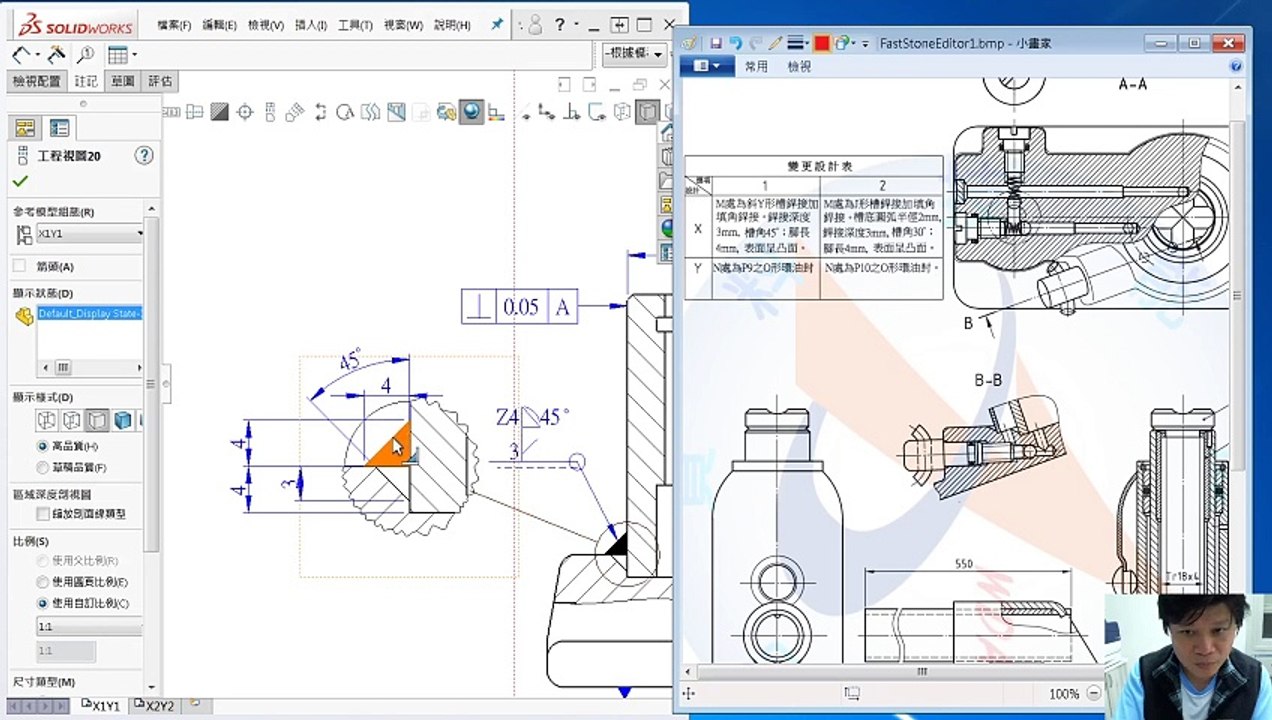
Task: Switch to the 檢視 tab in Paint
Action: [x=799, y=67]
